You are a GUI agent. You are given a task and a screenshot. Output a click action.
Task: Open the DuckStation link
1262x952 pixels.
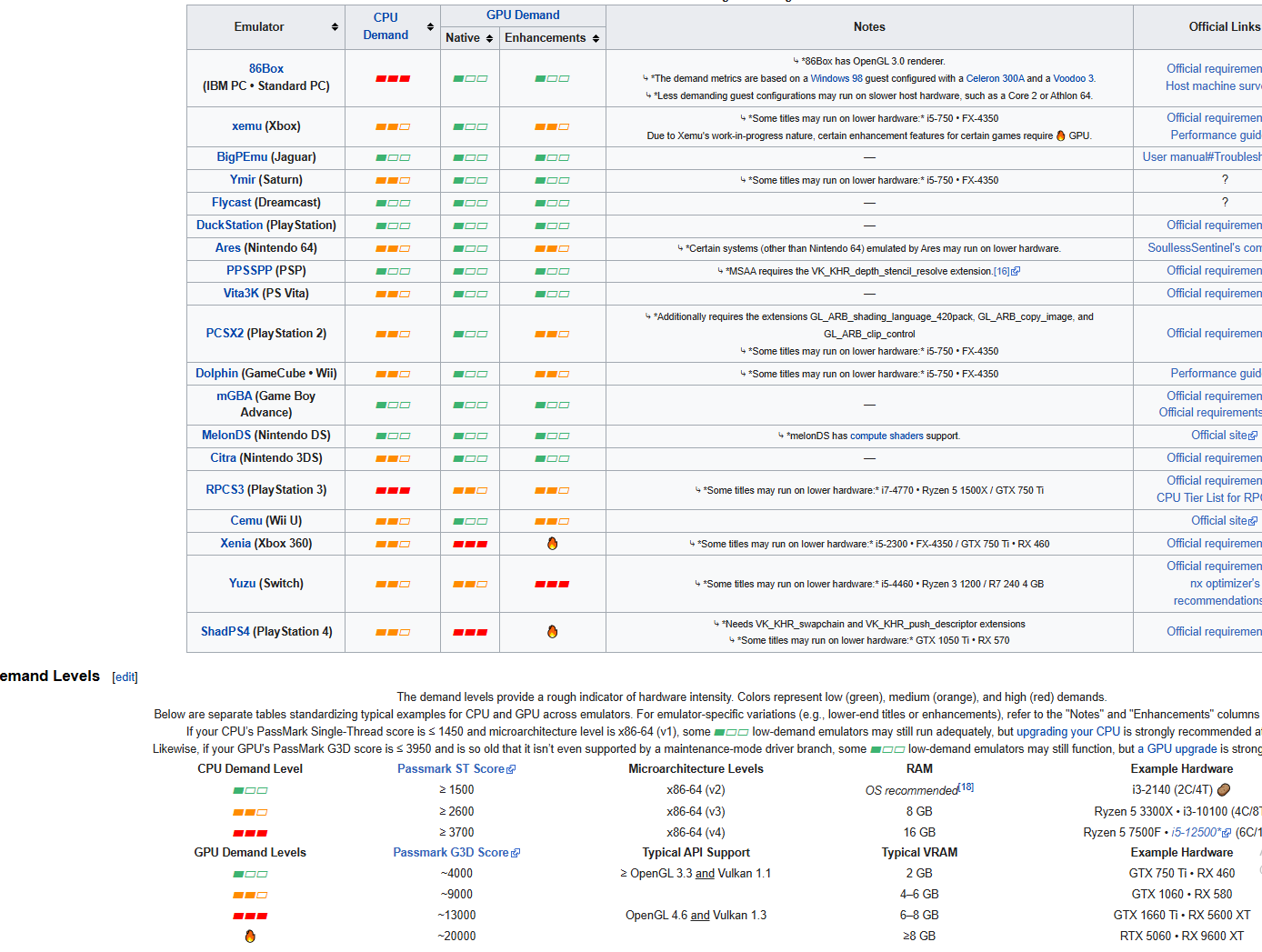tap(229, 225)
